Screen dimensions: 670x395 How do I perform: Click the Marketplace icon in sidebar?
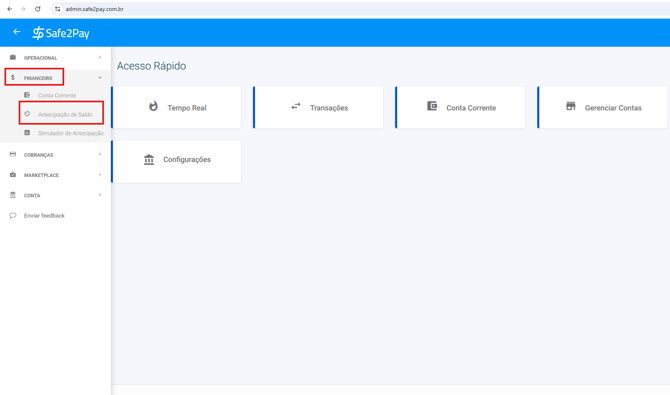[x=13, y=175]
